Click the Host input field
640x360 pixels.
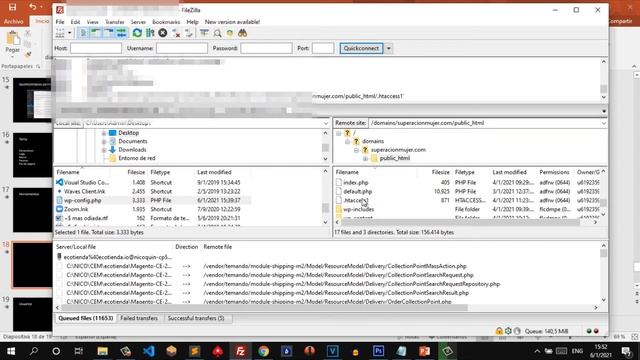96,48
